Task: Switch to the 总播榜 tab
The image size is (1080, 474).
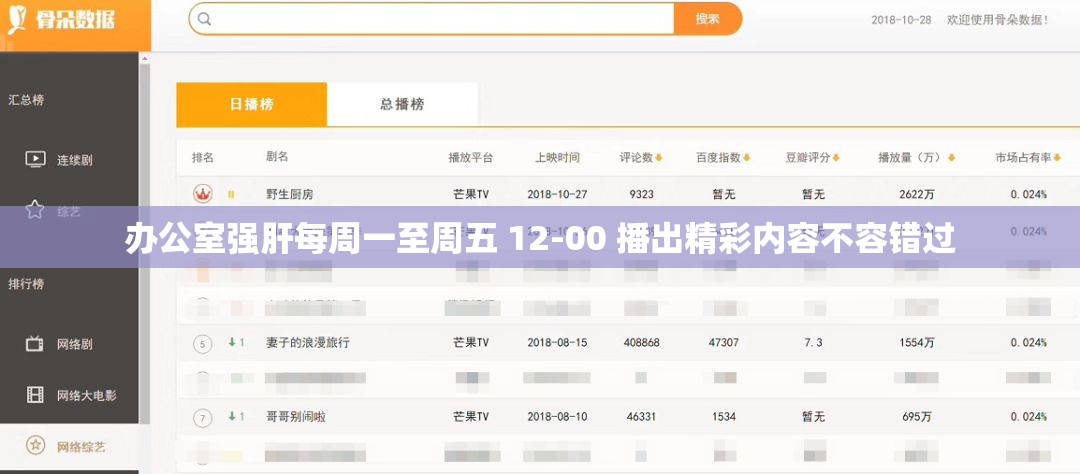Action: pos(402,105)
